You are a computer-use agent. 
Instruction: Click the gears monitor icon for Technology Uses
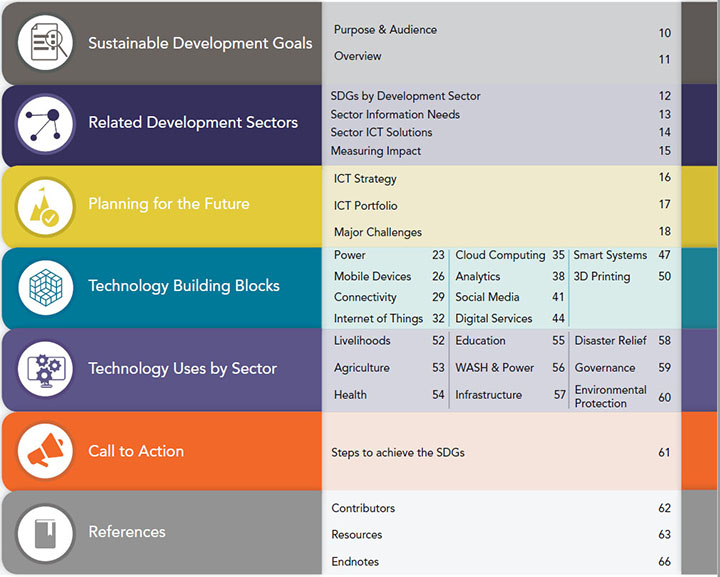tap(45, 369)
